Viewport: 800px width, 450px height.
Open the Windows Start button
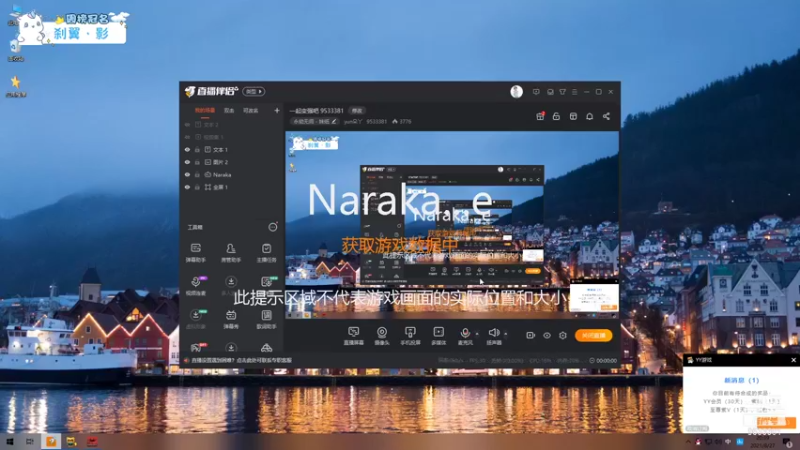coord(10,441)
